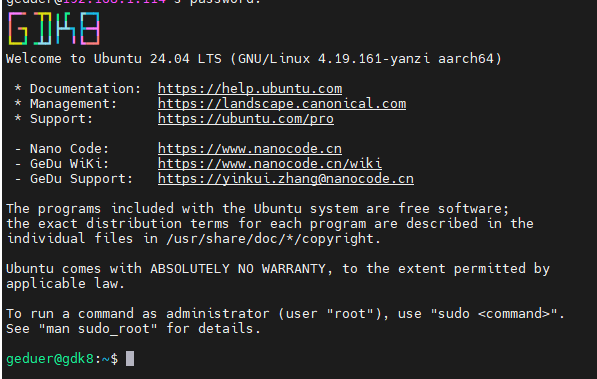Screen dimensions: 597x379
Task: Open the ubuntu.com/pro support link
Action: pyautogui.click(x=246, y=119)
